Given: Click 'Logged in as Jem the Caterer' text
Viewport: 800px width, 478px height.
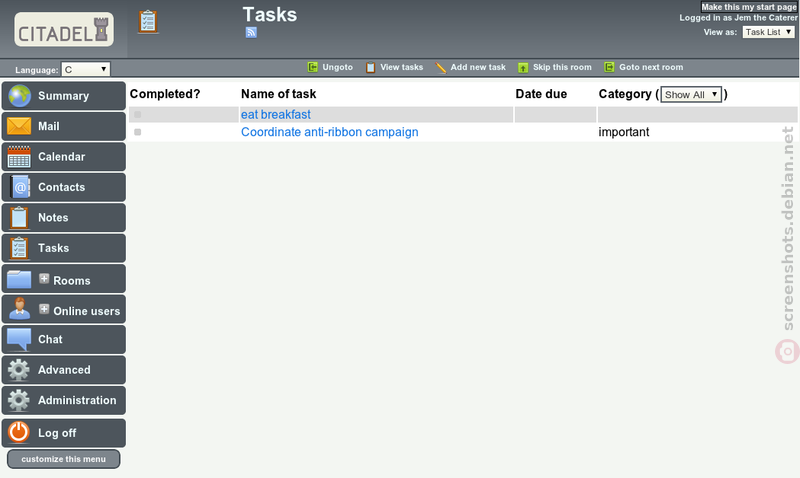Looking at the screenshot, I should pyautogui.click(x=738, y=18).
